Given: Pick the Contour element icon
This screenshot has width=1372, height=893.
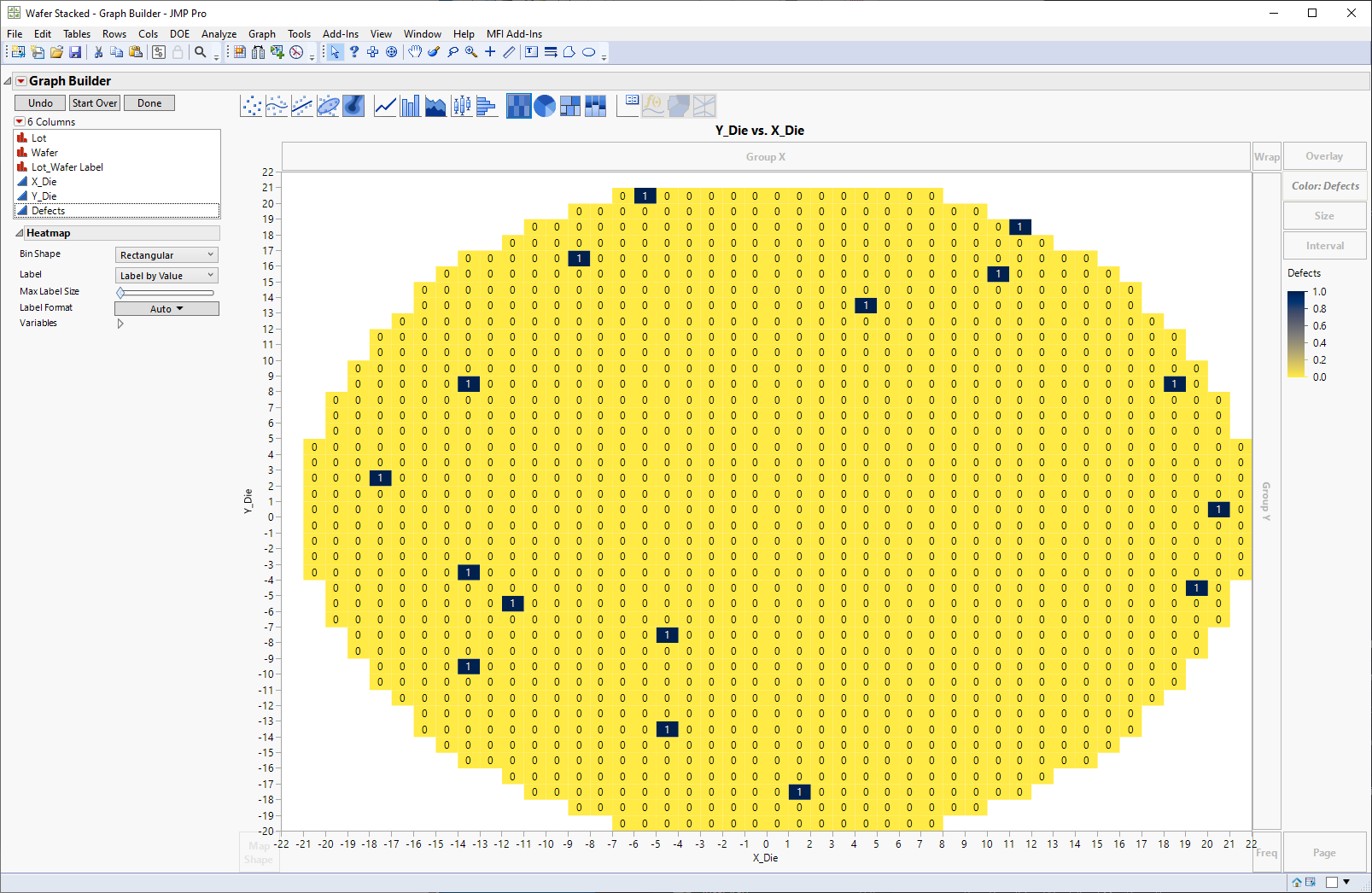Looking at the screenshot, I should point(353,106).
